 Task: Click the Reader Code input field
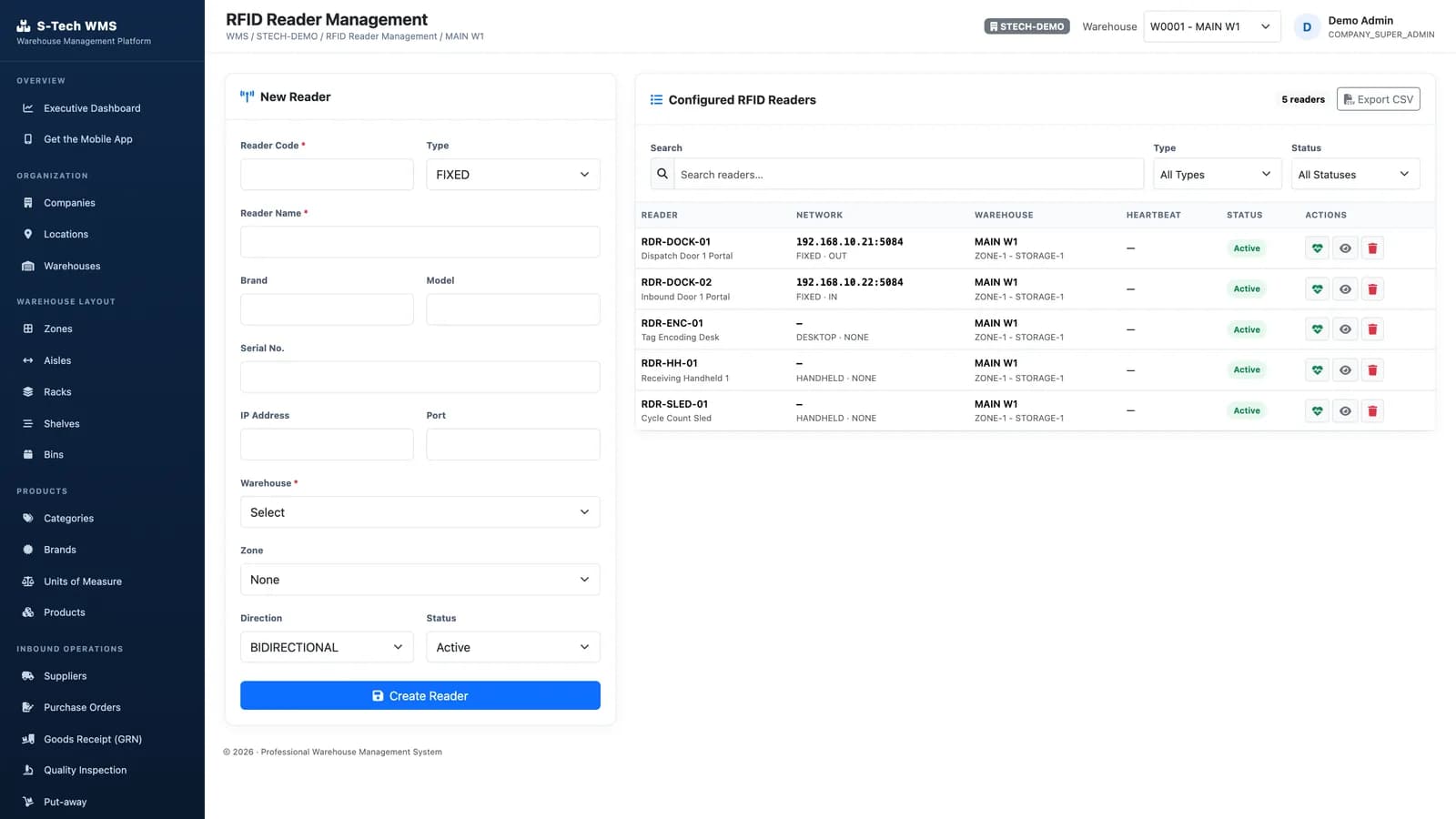point(327,175)
